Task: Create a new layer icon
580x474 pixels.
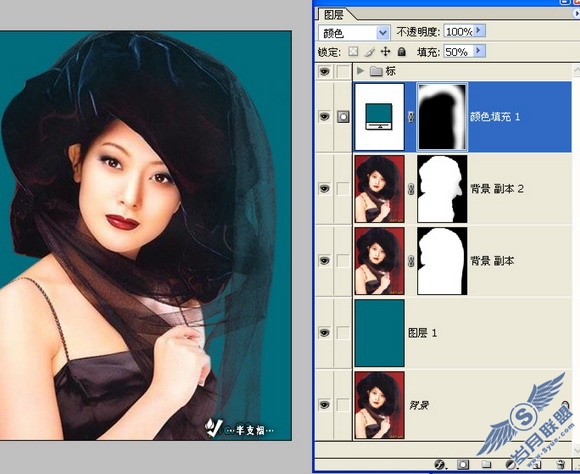Action: click(x=536, y=464)
